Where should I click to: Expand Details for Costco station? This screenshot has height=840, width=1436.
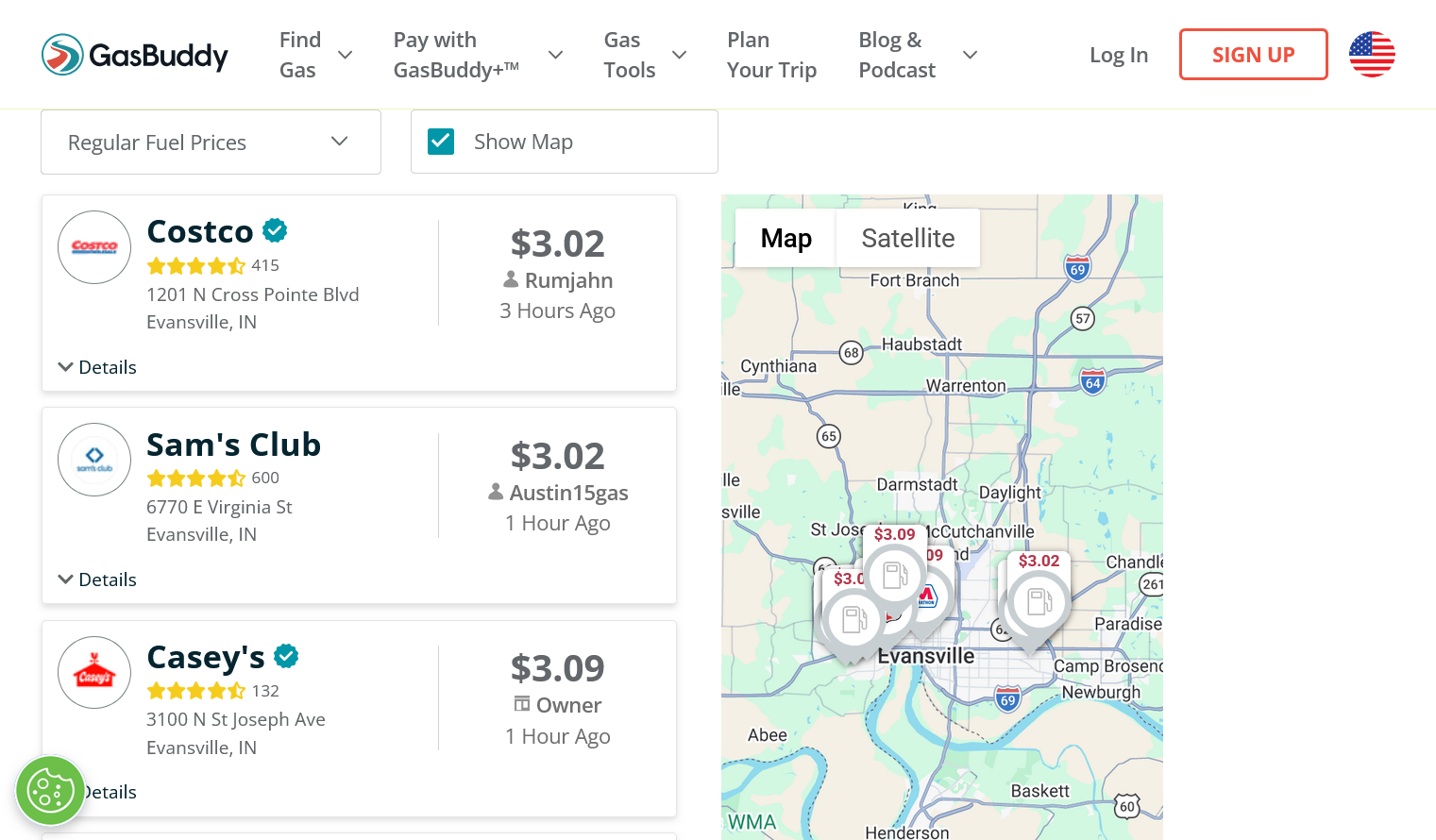(97, 367)
